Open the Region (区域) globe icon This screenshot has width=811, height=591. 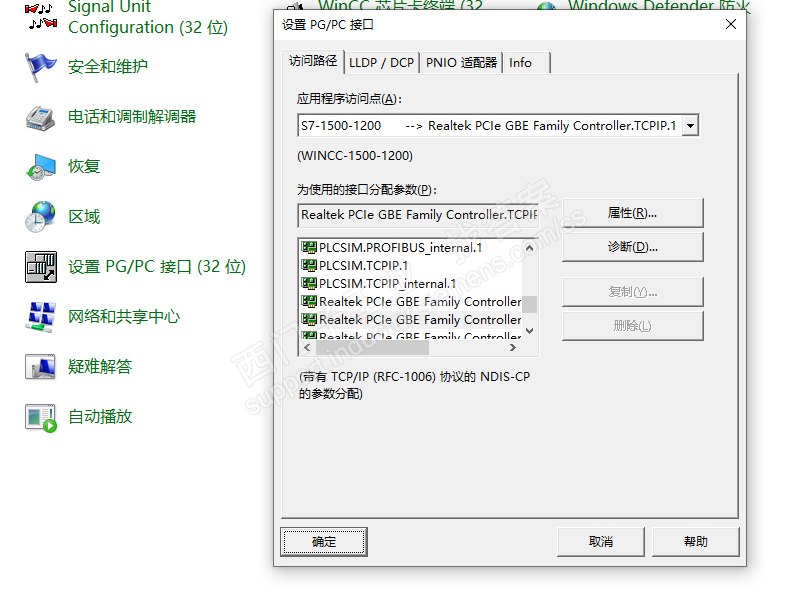pyautogui.click(x=40, y=217)
